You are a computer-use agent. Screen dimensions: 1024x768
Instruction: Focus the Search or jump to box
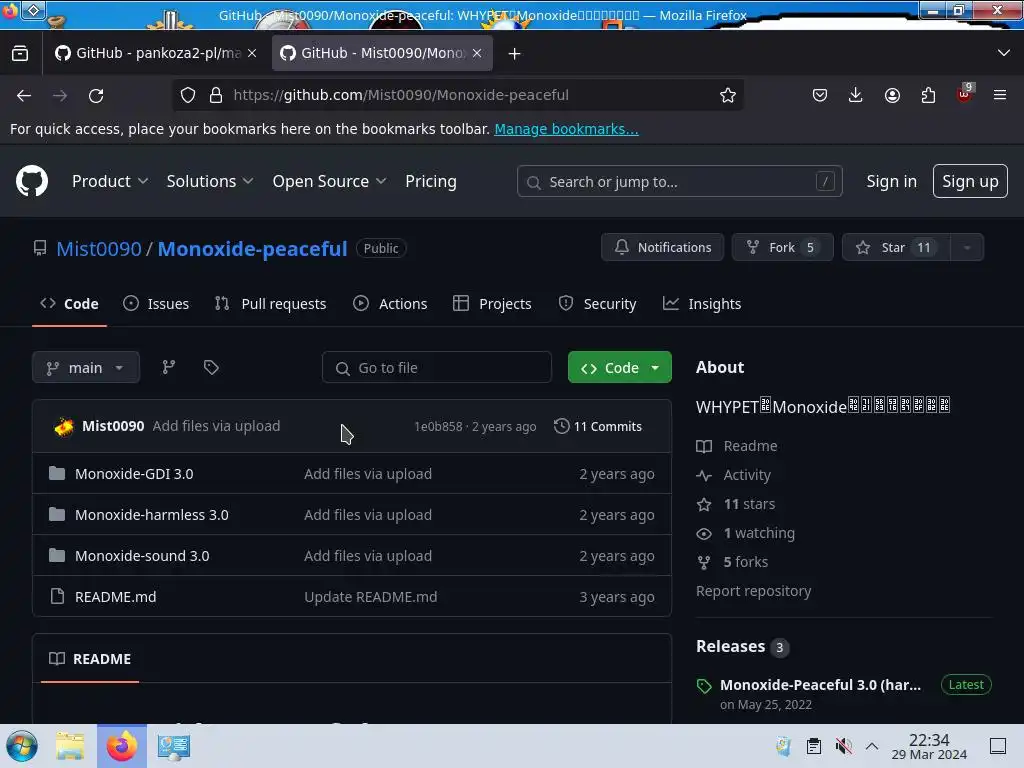[x=679, y=182]
